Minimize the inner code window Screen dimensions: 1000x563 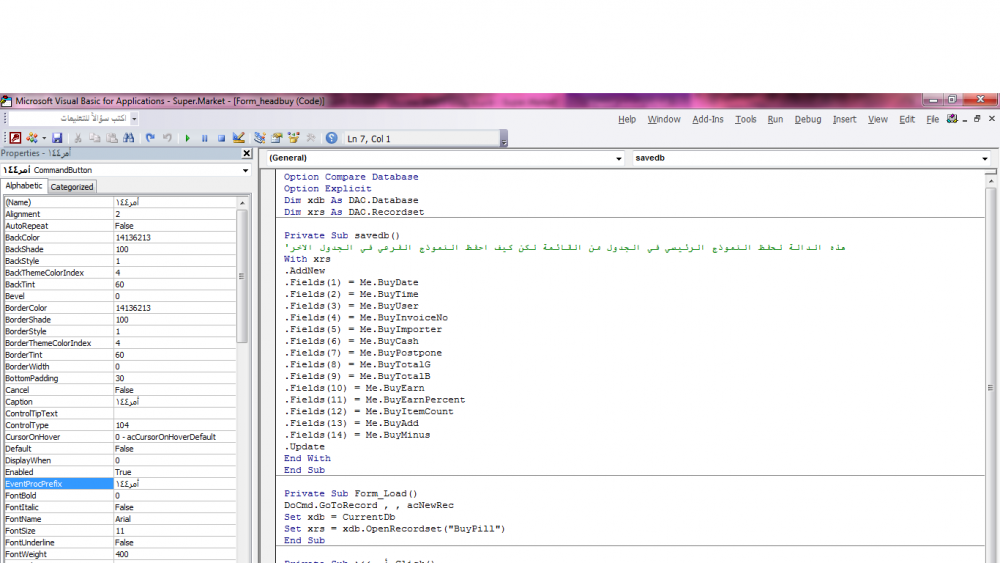(x=965, y=119)
